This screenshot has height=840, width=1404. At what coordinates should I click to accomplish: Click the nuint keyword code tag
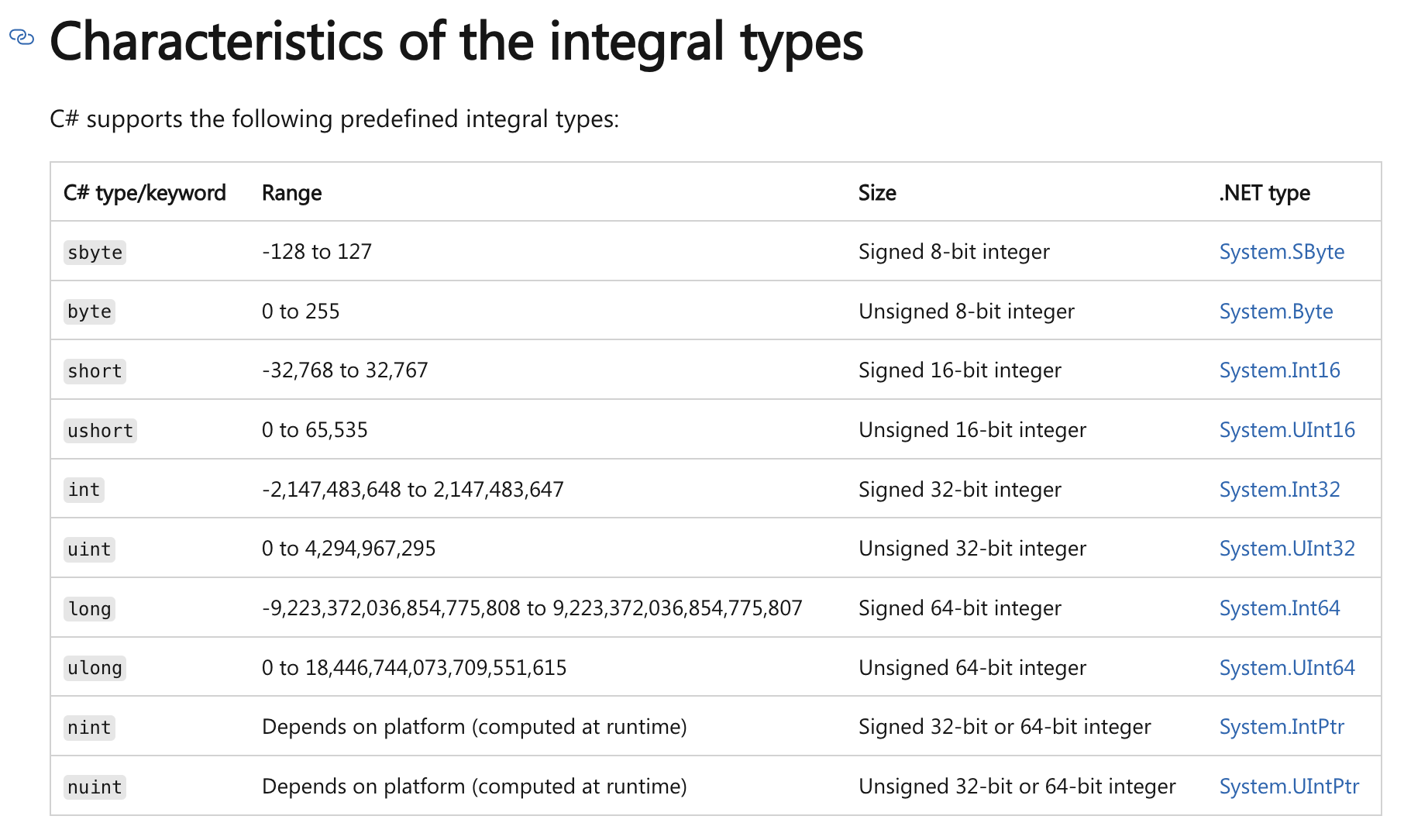[95, 787]
